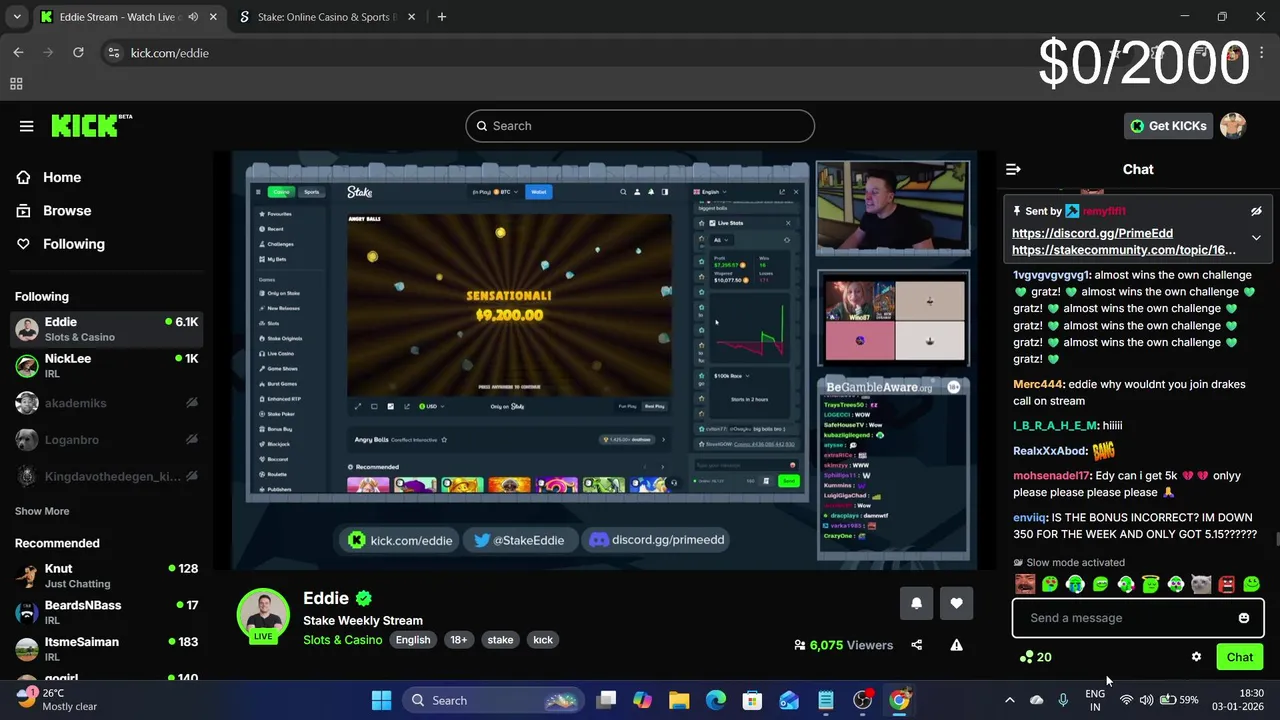
Task: Click the live stream video player
Action: (x=604, y=361)
